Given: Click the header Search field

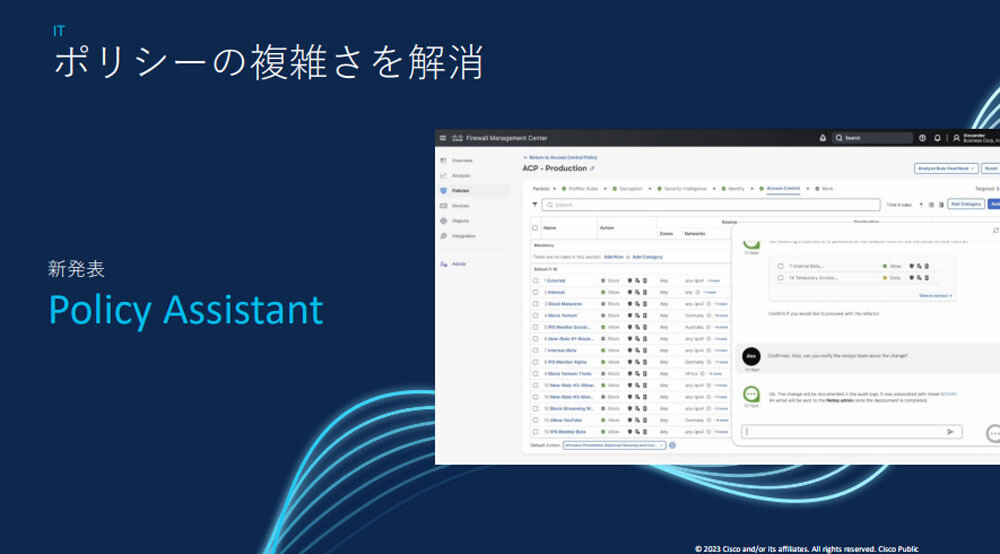Looking at the screenshot, I should click(872, 138).
